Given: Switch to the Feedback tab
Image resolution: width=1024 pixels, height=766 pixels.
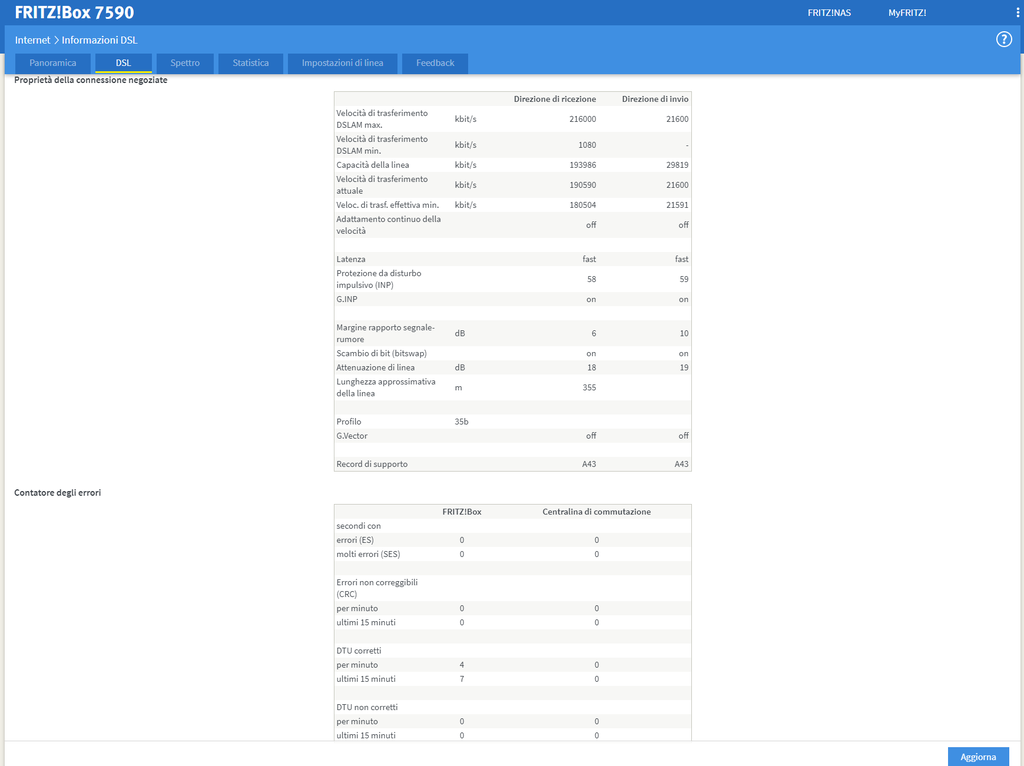Looking at the screenshot, I should 435,63.
